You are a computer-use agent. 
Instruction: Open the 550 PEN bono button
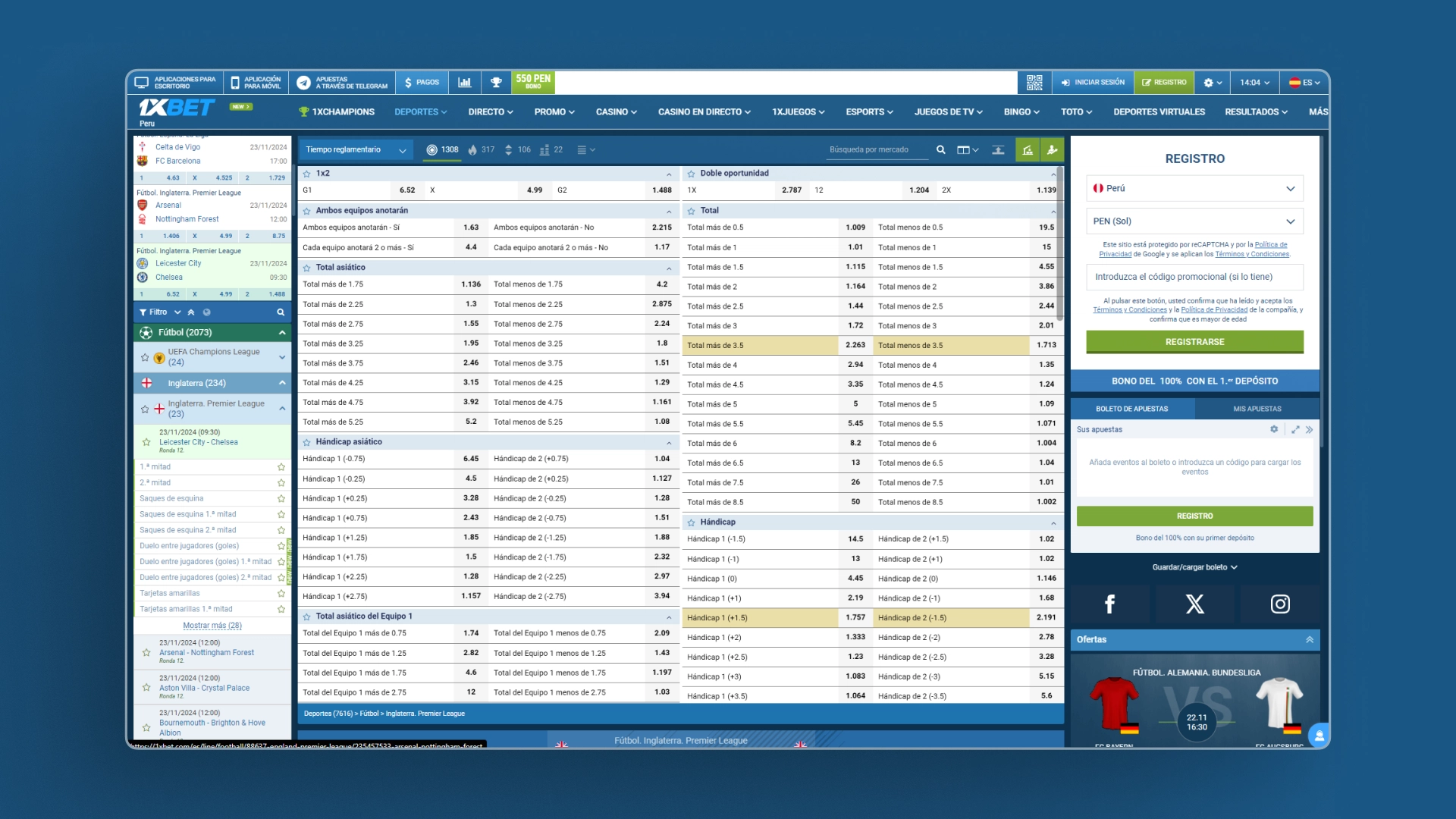pyautogui.click(x=534, y=82)
